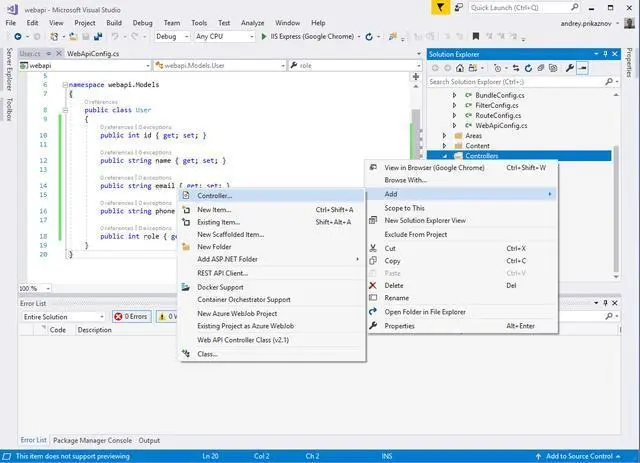640x463 pixels.
Task: Click the Refresh icon in Solution Explorer
Action: pos(529,68)
